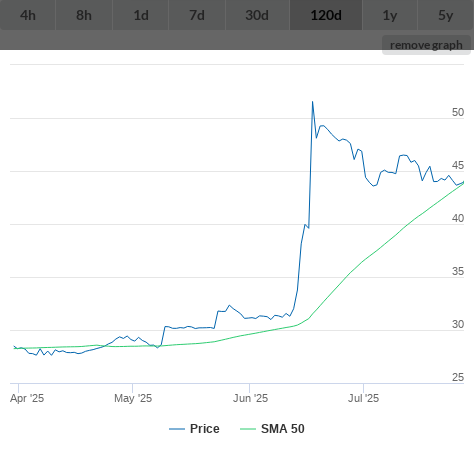474x455 pixels.
Task: Click the 30 value on the price axis
Action: (x=458, y=324)
